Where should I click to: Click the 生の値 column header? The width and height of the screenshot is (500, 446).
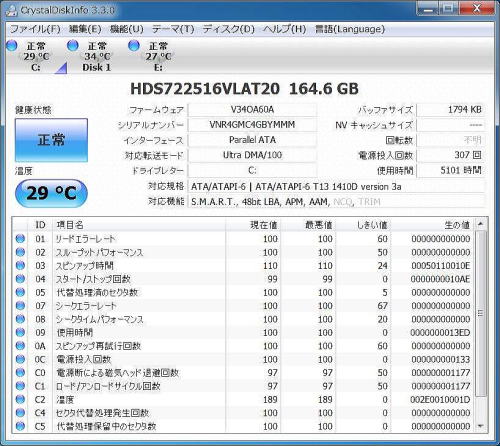click(x=432, y=225)
